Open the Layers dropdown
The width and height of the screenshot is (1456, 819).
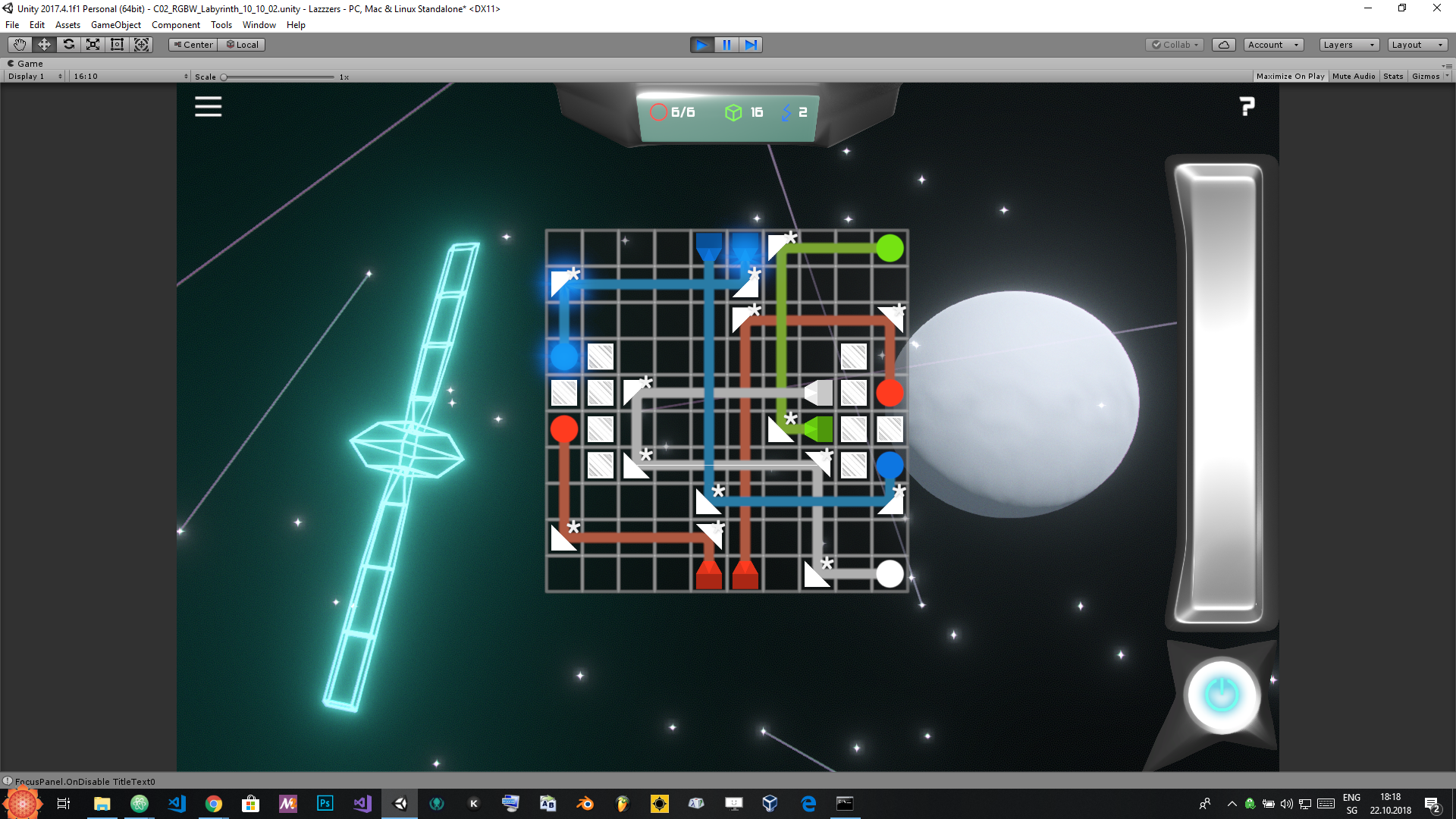pyautogui.click(x=1348, y=45)
